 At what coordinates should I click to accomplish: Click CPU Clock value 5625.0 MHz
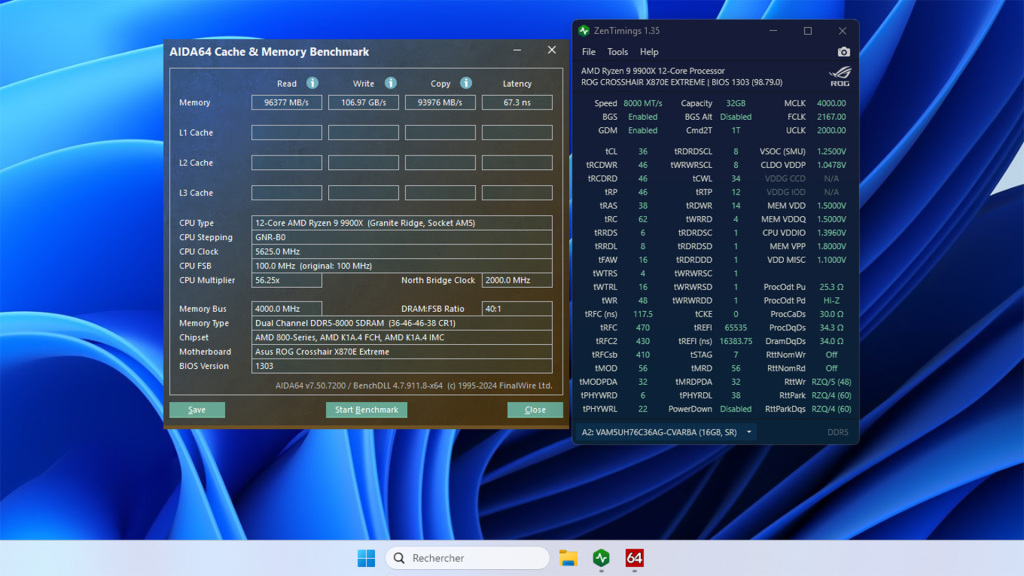(x=402, y=251)
